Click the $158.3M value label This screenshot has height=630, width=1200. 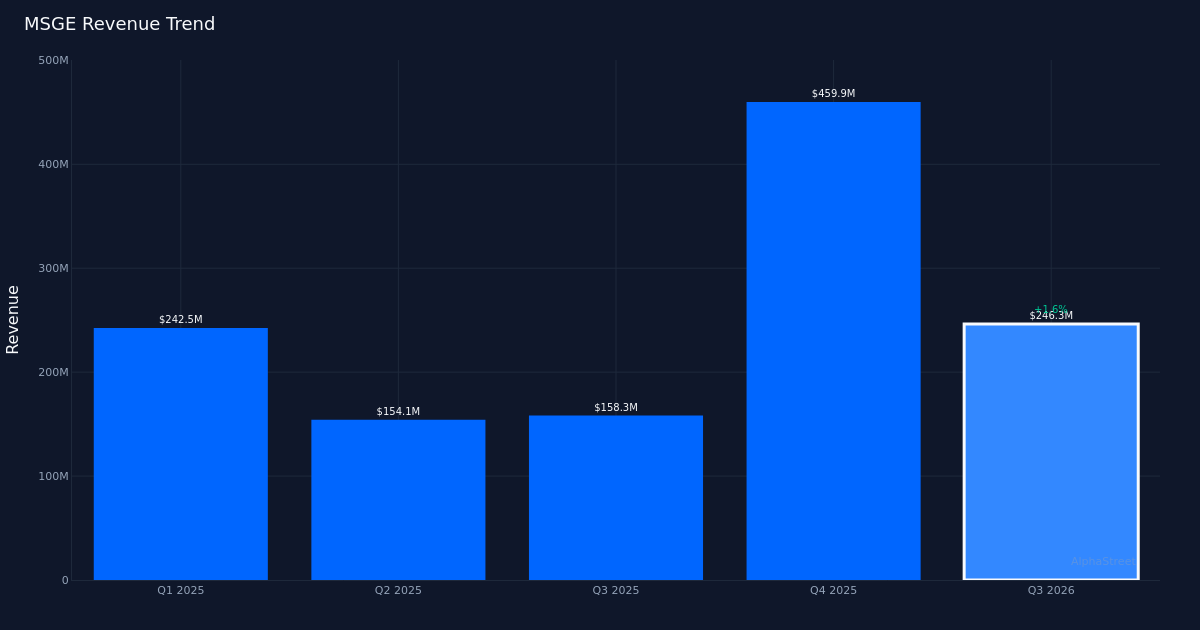click(616, 408)
